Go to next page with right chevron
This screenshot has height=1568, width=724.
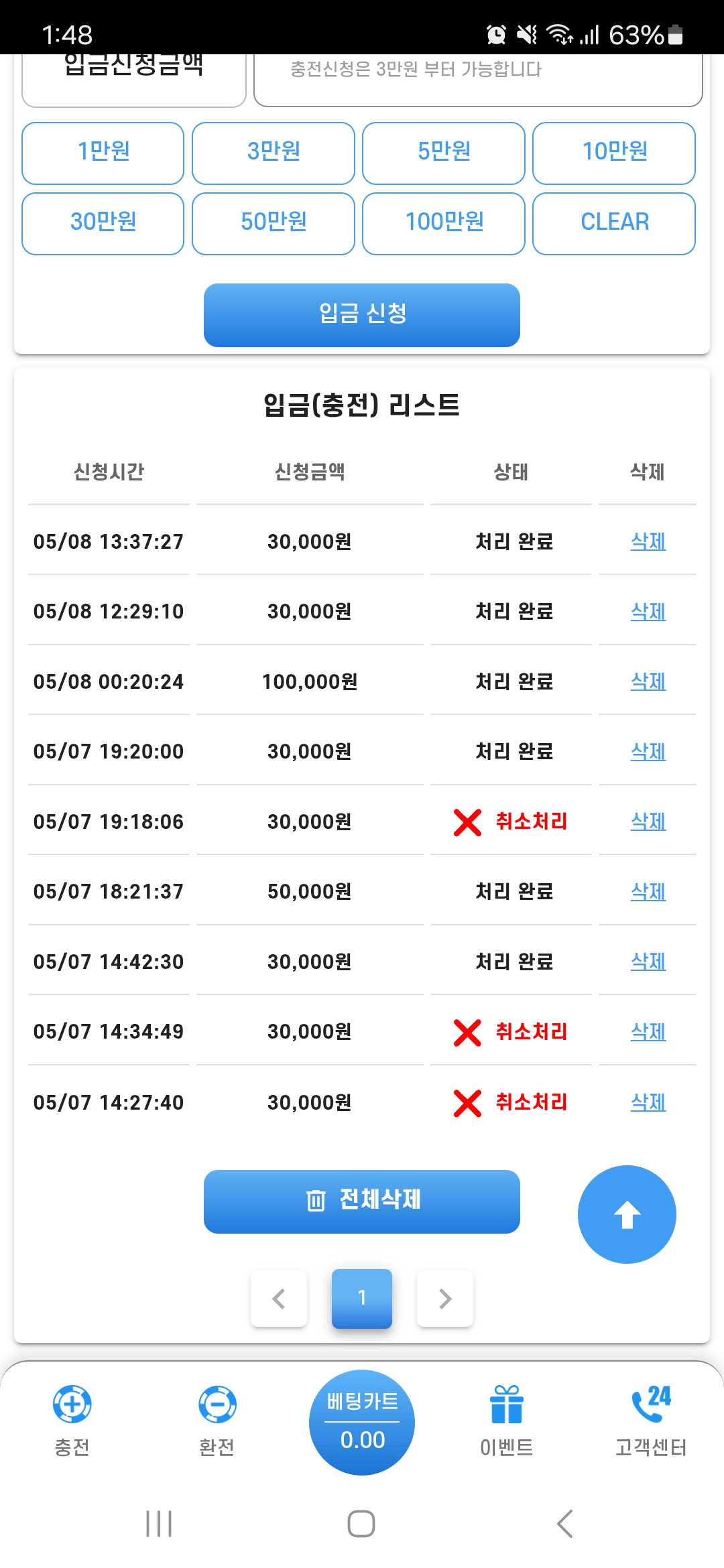click(445, 1299)
